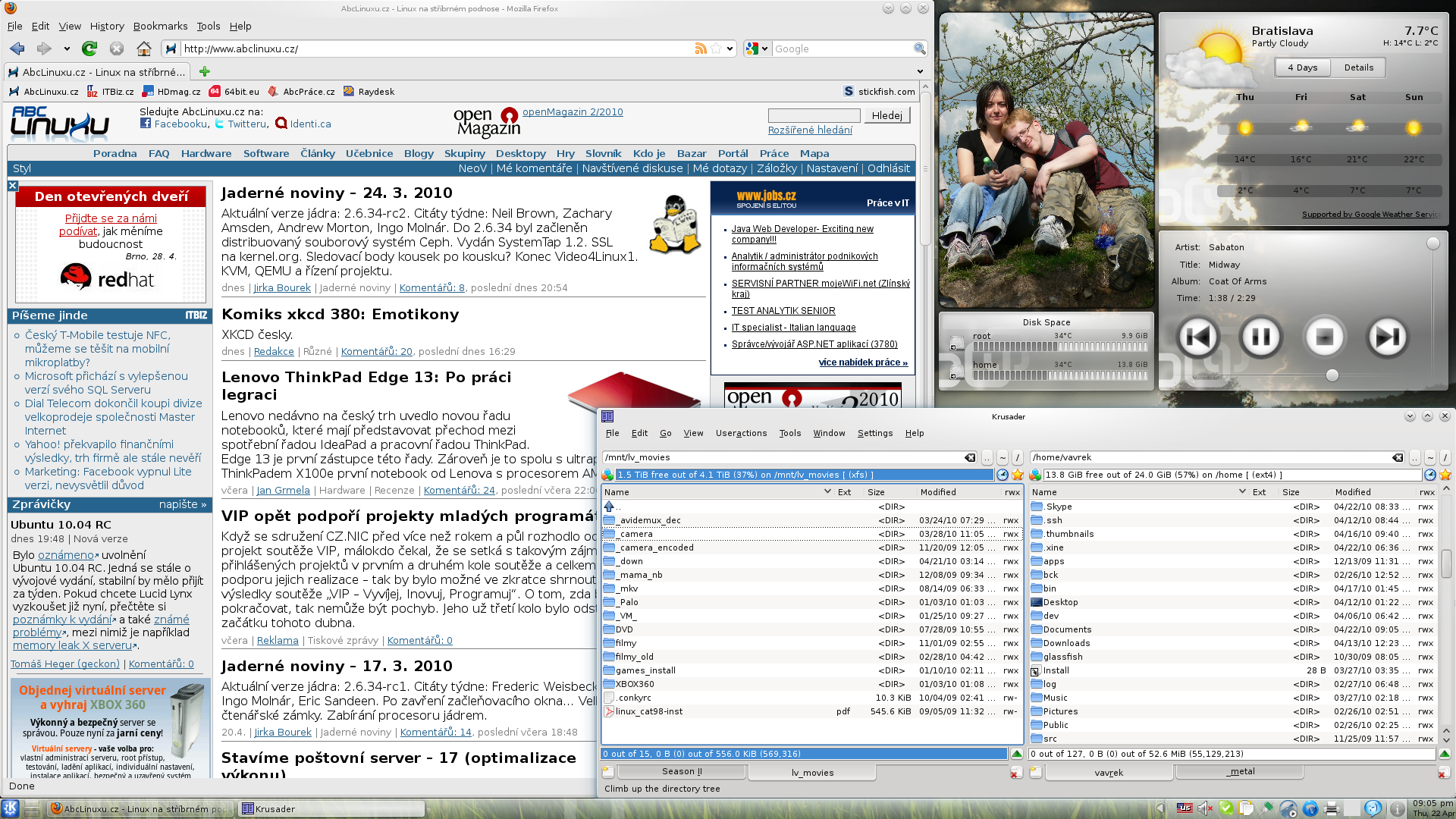The height and width of the screenshot is (819, 1456).
Task: Open a new Firefox tab with plus
Action: (x=204, y=71)
